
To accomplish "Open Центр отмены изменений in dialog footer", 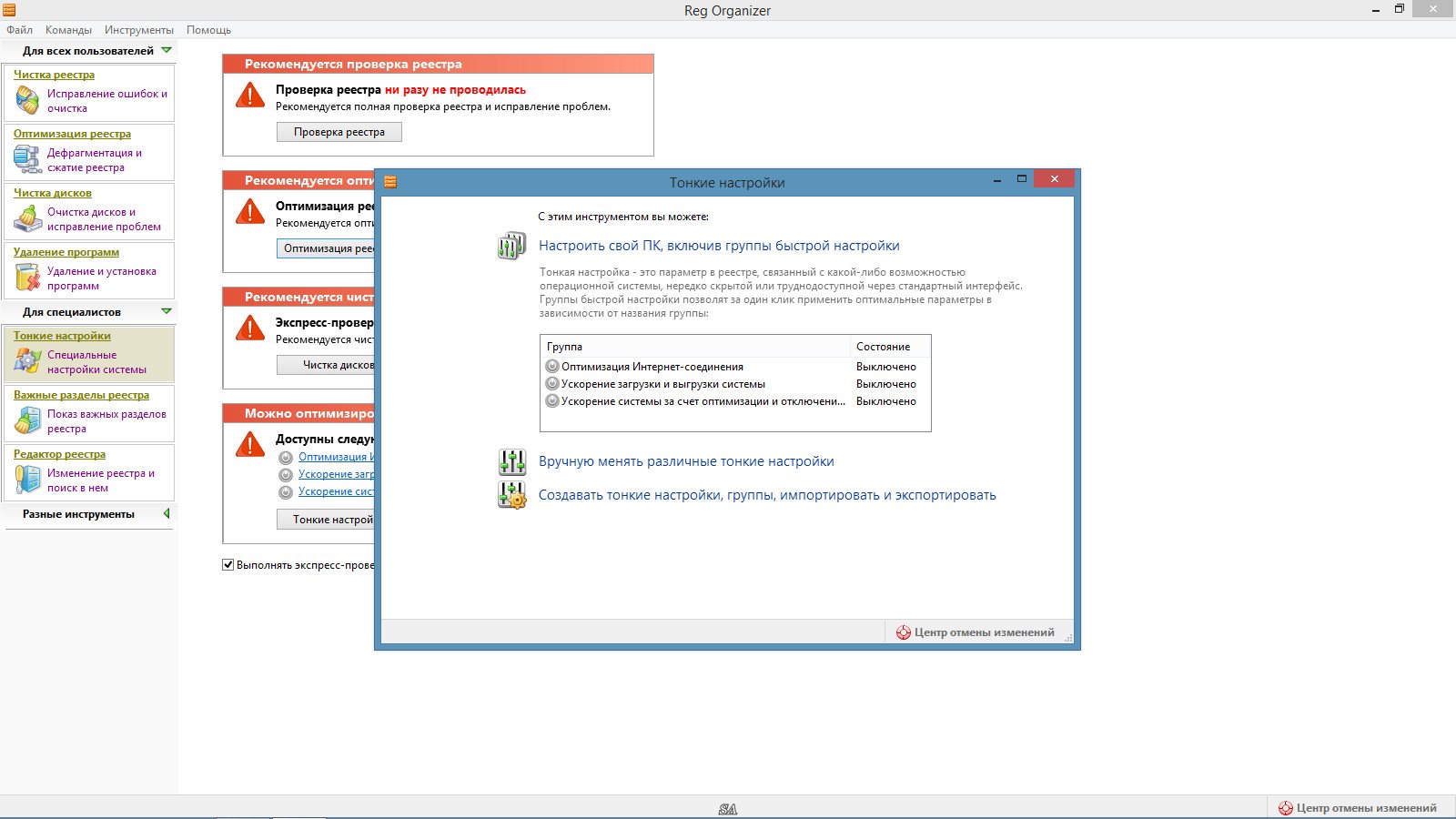I will pyautogui.click(x=976, y=632).
